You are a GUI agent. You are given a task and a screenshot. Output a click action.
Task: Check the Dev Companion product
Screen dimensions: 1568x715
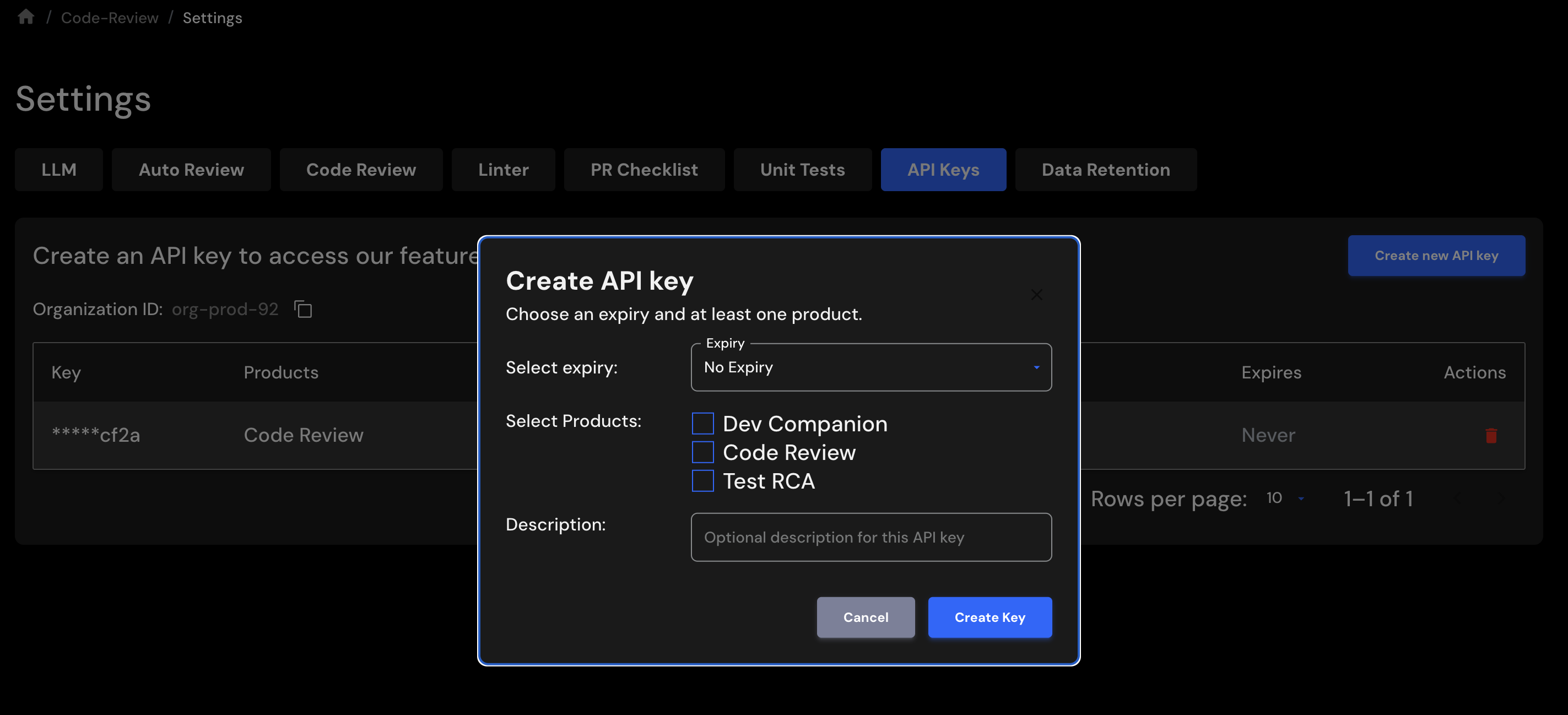point(702,423)
